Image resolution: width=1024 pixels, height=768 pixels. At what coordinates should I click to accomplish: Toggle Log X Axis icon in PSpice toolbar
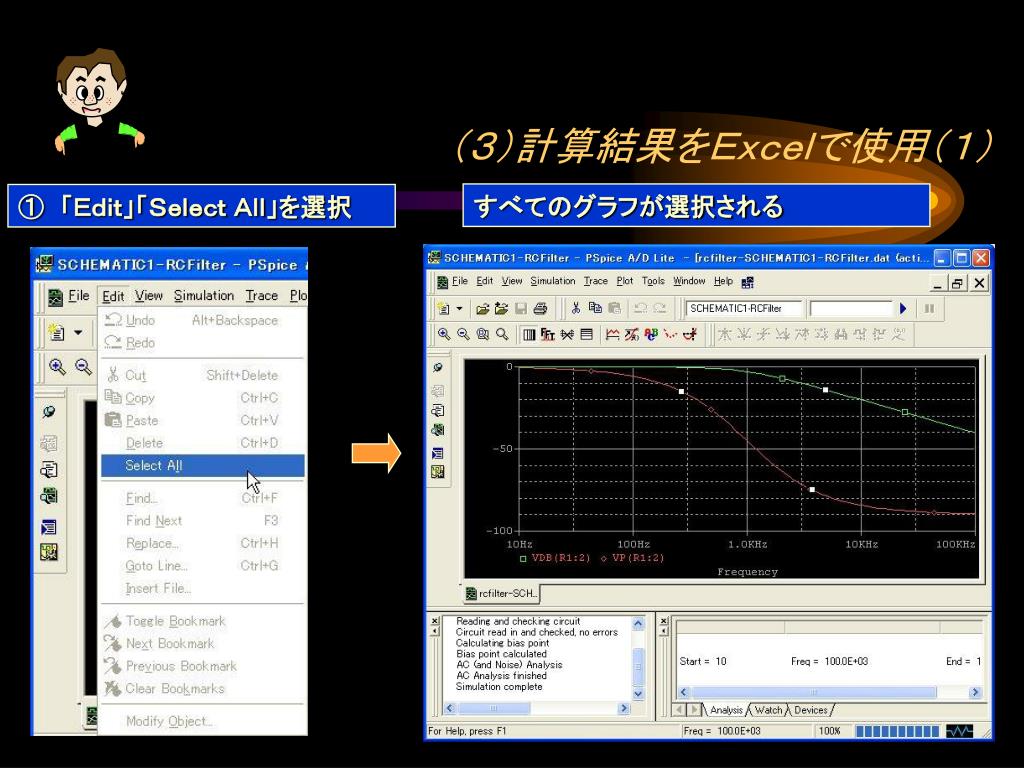tap(528, 334)
